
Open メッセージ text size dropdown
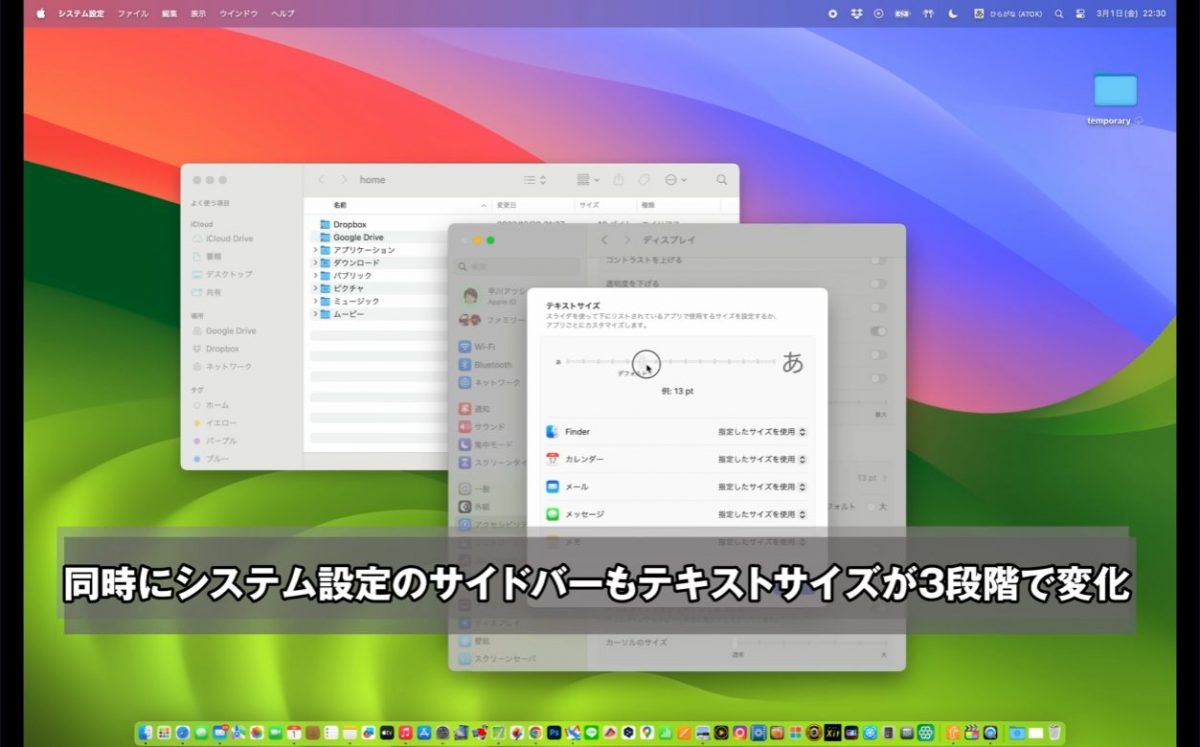[x=762, y=514]
